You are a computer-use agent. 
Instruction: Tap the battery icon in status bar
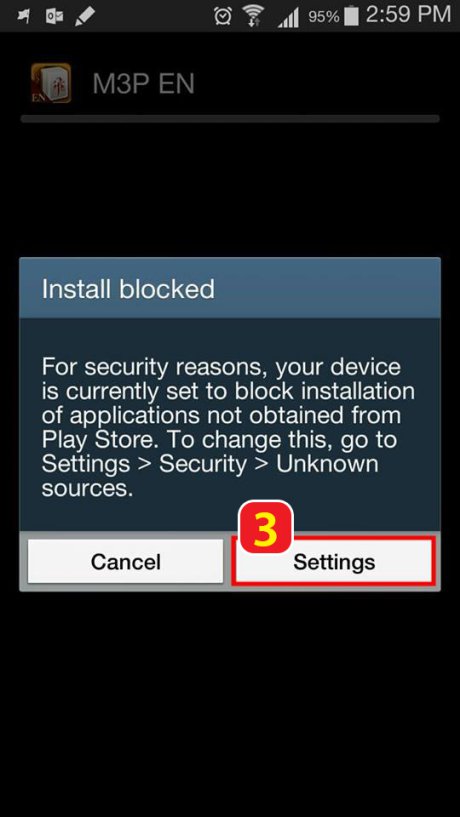coord(352,16)
